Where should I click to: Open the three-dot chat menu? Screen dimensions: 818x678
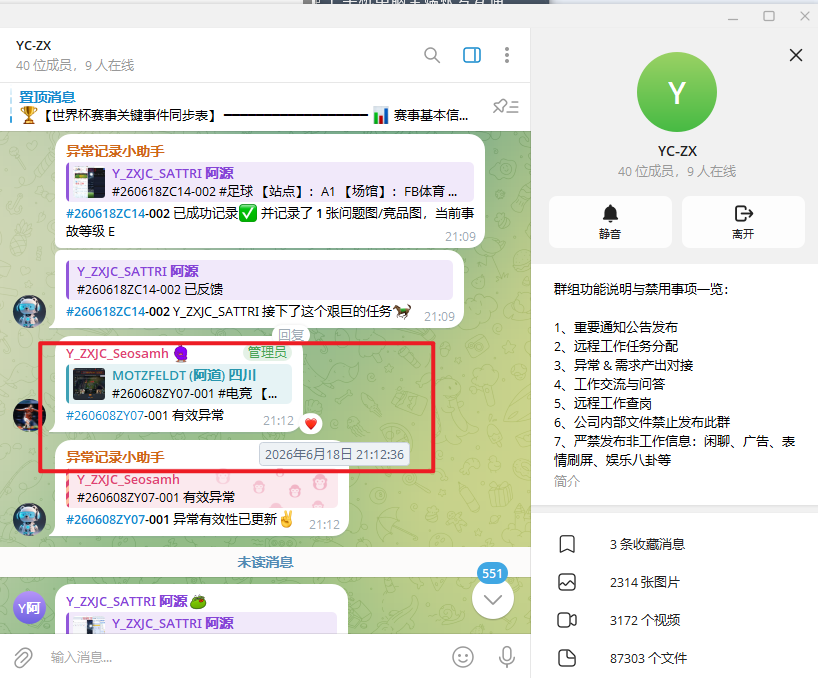click(507, 55)
